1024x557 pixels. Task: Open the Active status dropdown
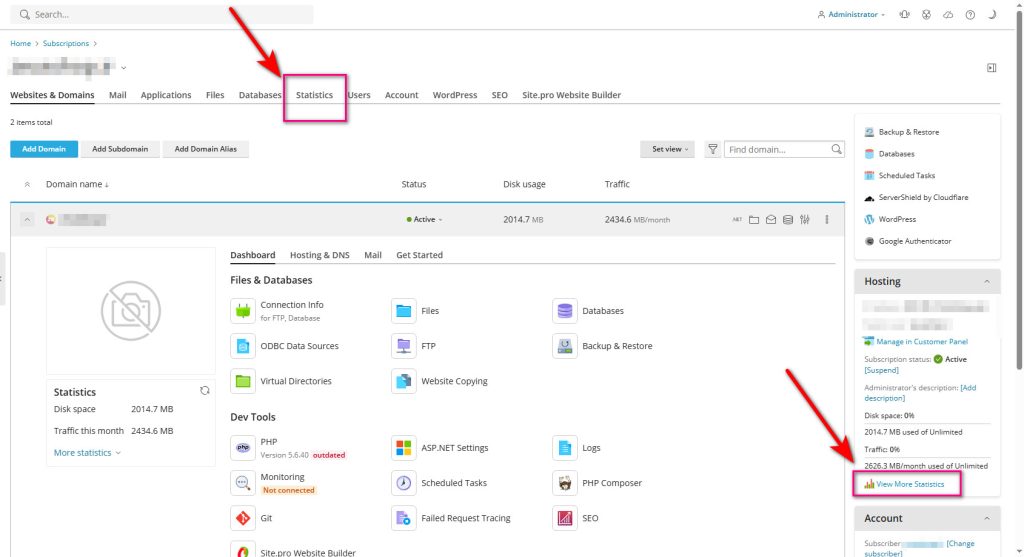(425, 220)
